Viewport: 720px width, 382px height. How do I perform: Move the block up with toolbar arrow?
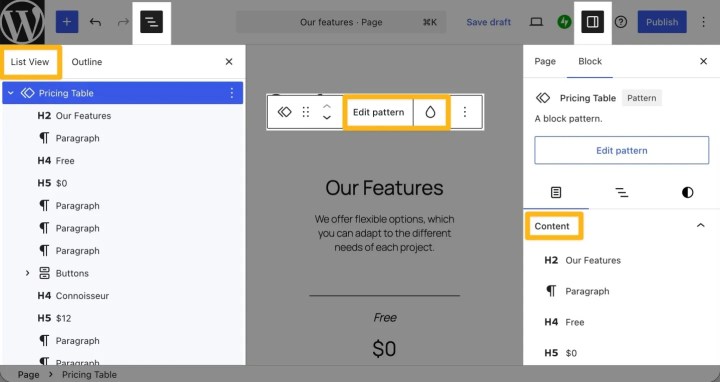click(x=326, y=107)
